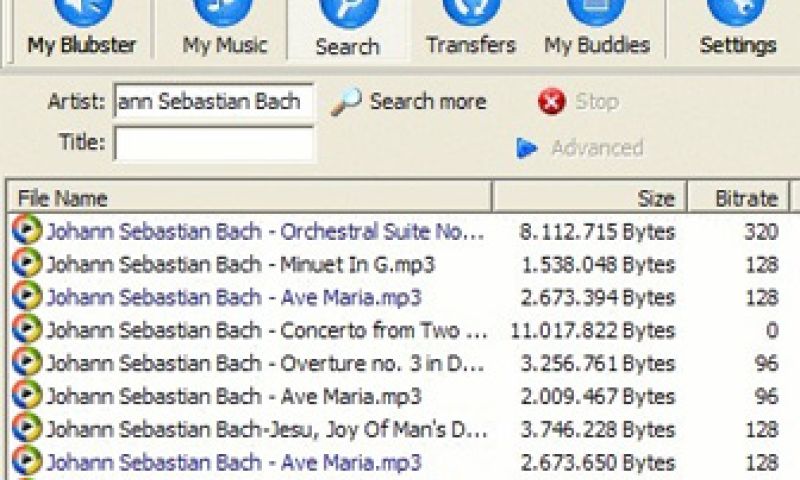This screenshot has height=480, width=800.
Task: Click the 3.256.761 Bytes size cell
Action: click(x=598, y=364)
